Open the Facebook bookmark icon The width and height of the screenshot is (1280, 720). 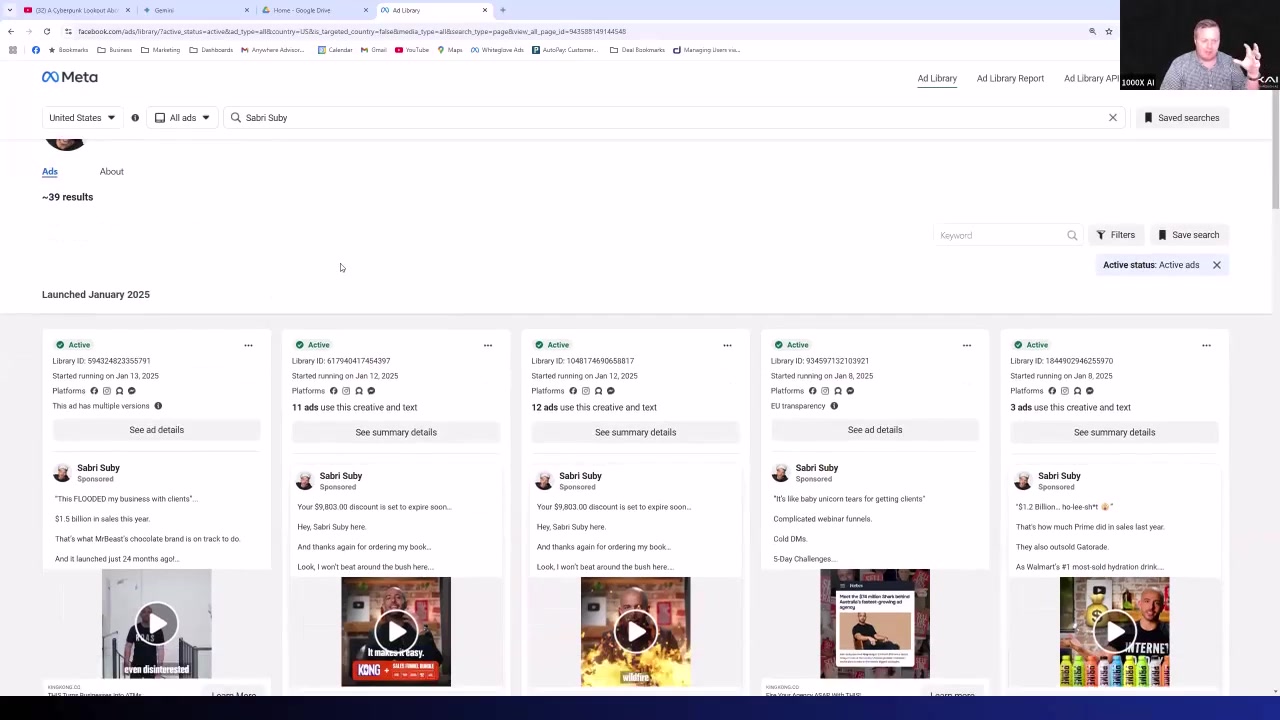[36, 50]
